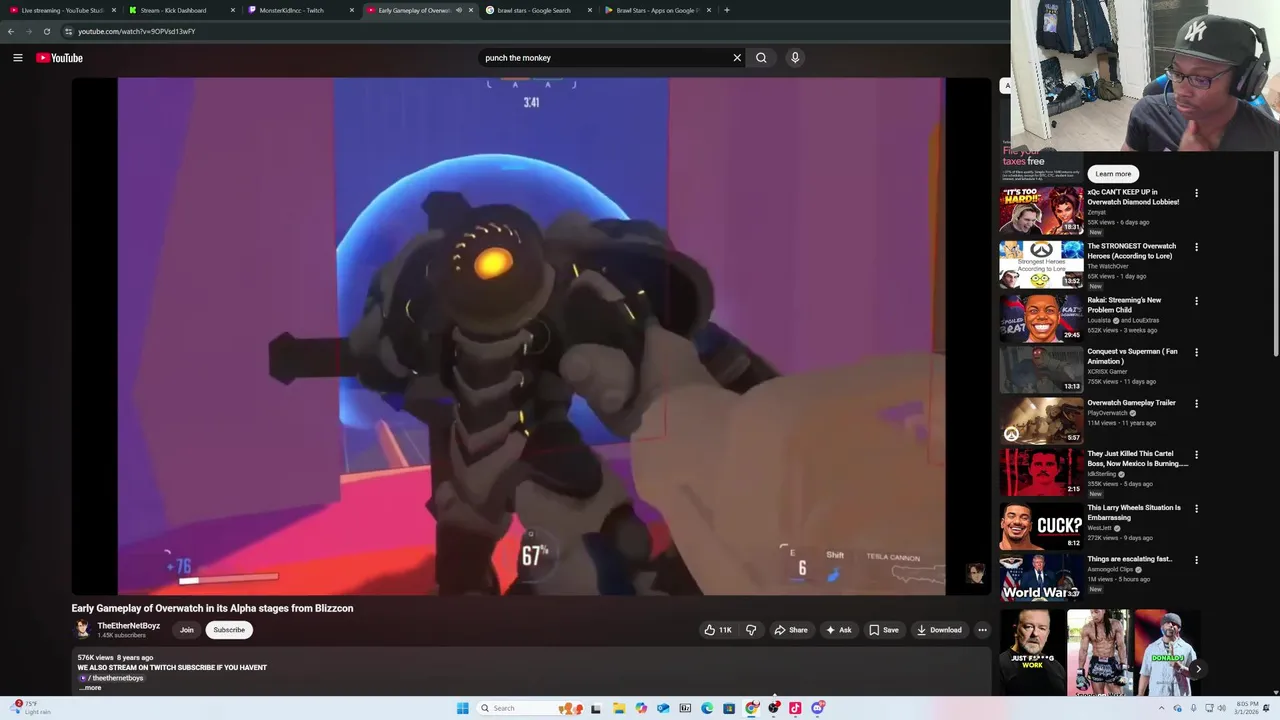Screen dimensions: 1280x720
Task: Open options for 'Overwatch Gameplay Trailer' video
Action: click(1196, 404)
